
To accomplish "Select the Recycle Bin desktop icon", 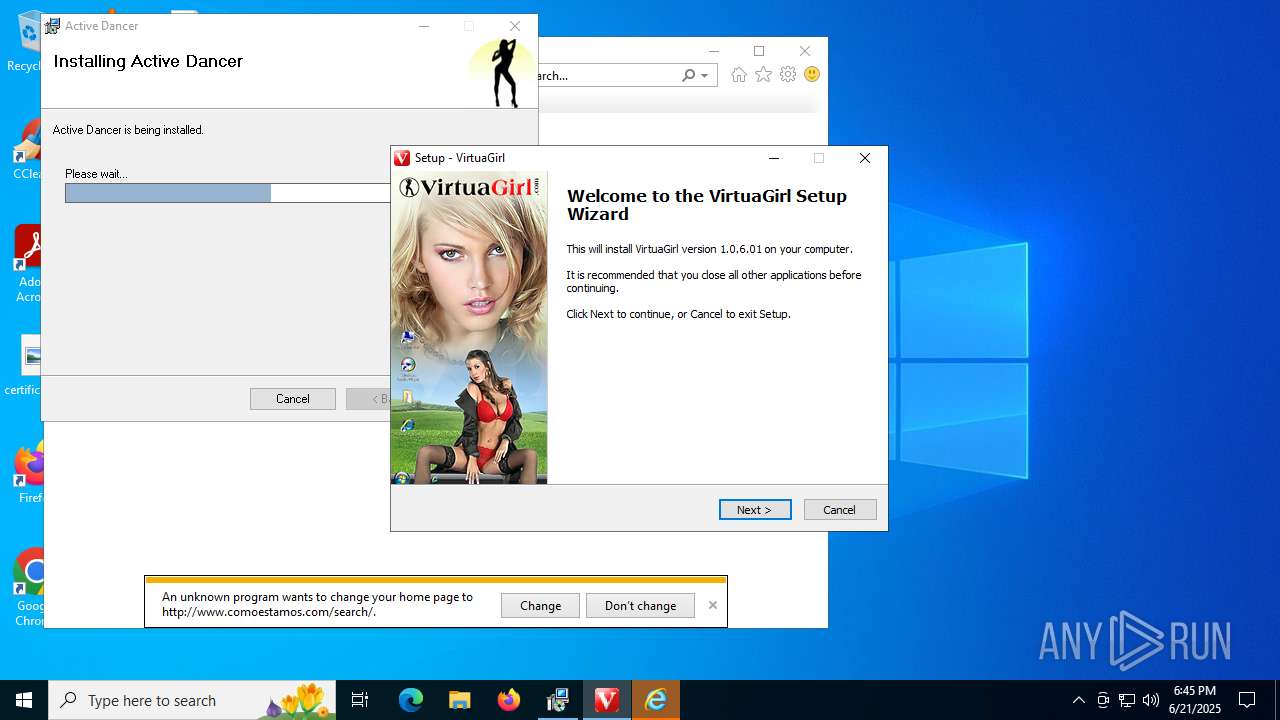I will tap(24, 42).
